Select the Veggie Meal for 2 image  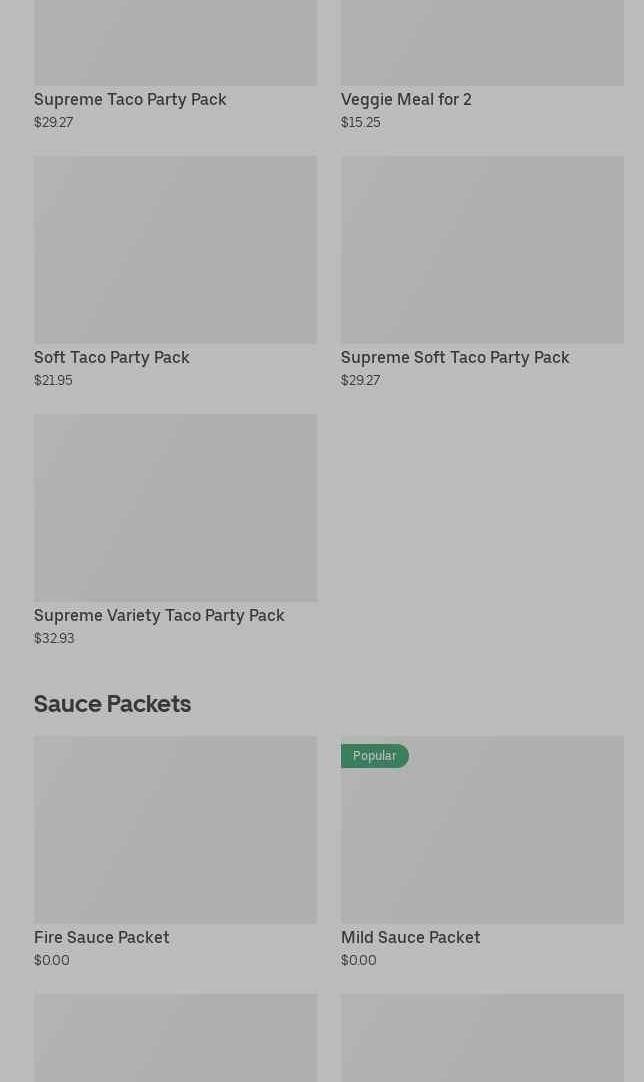482,42
